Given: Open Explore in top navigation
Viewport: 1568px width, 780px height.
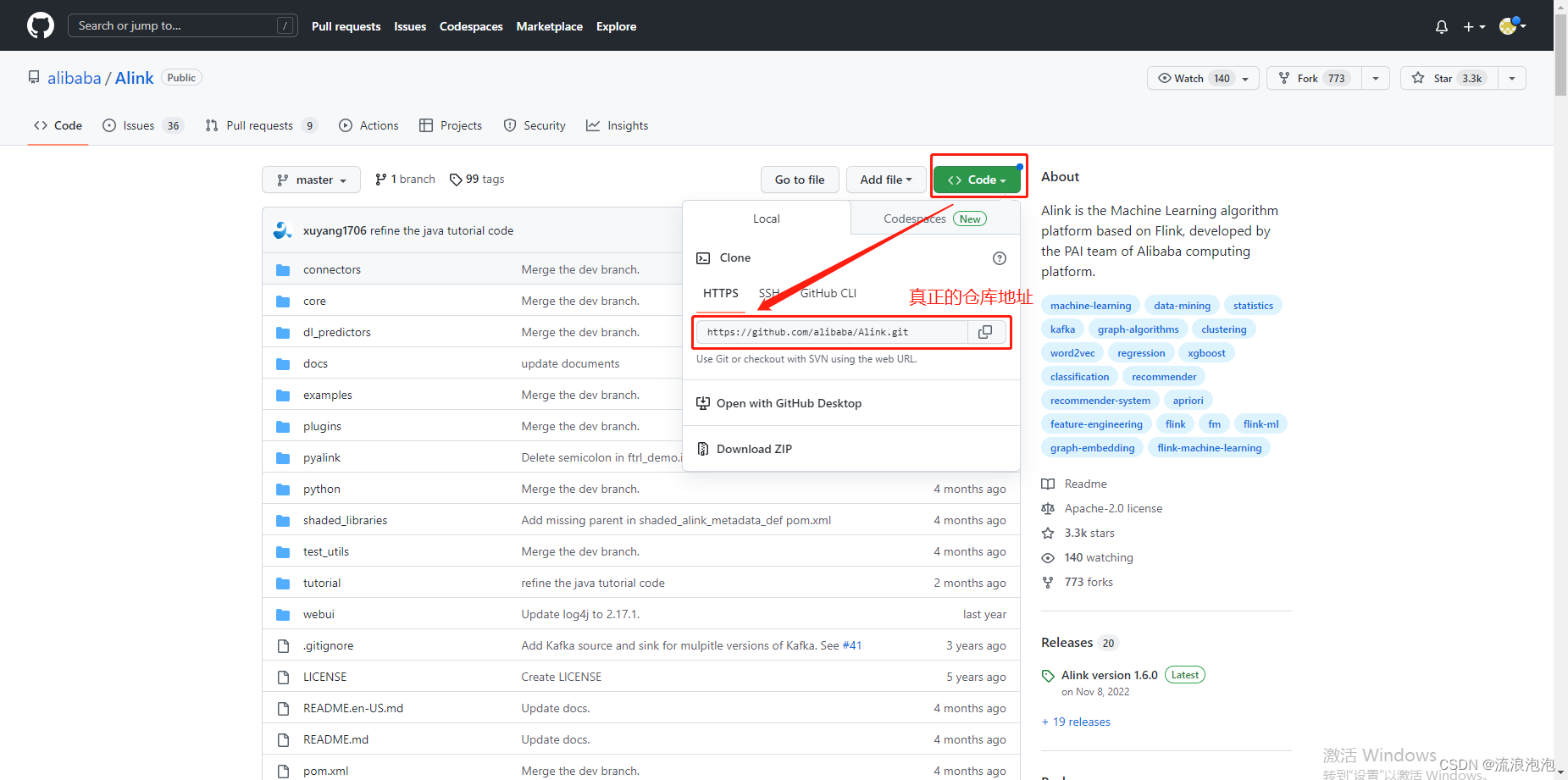Looking at the screenshot, I should tap(616, 26).
